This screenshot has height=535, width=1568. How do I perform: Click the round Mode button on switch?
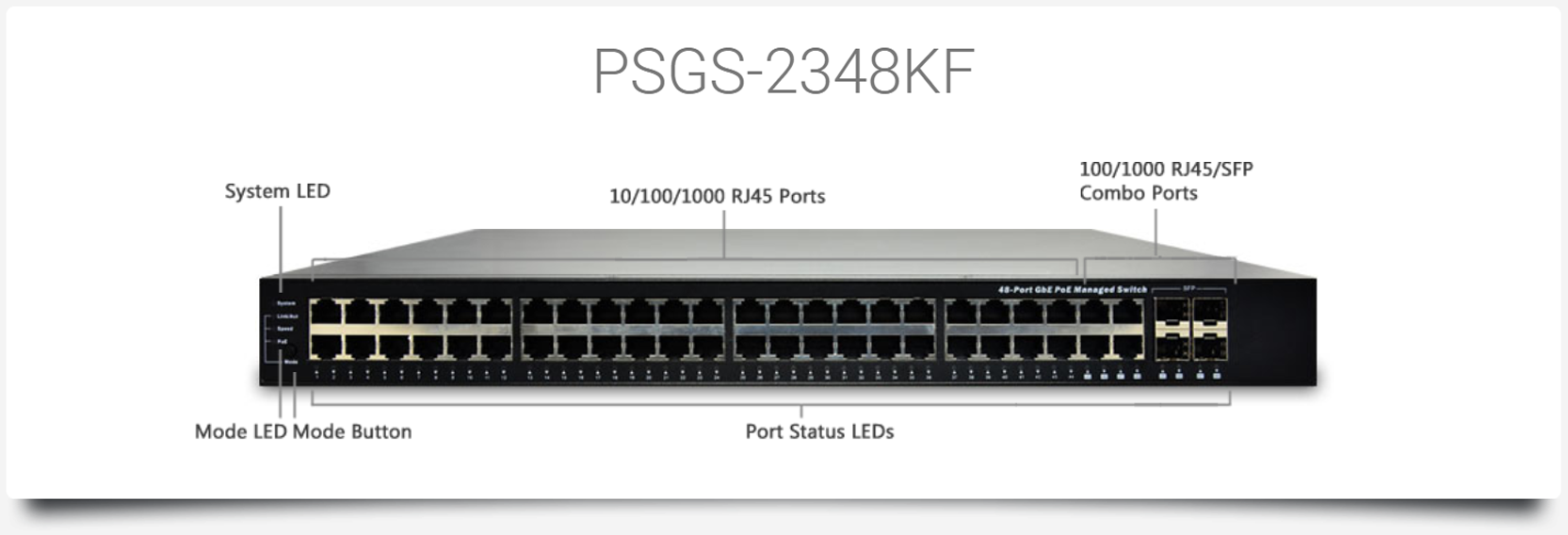pyautogui.click(x=289, y=351)
